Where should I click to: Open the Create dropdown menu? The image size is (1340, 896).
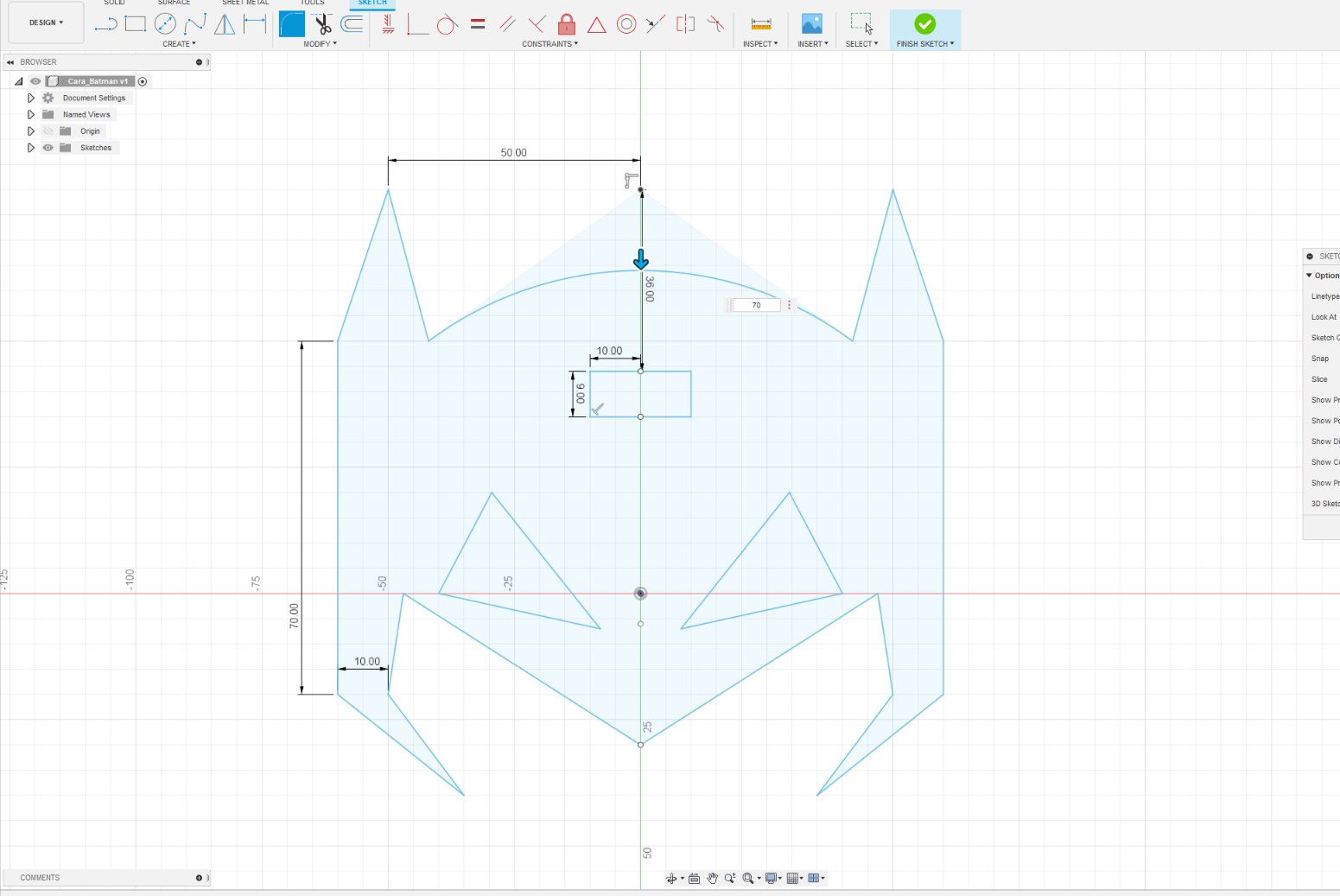coord(180,44)
